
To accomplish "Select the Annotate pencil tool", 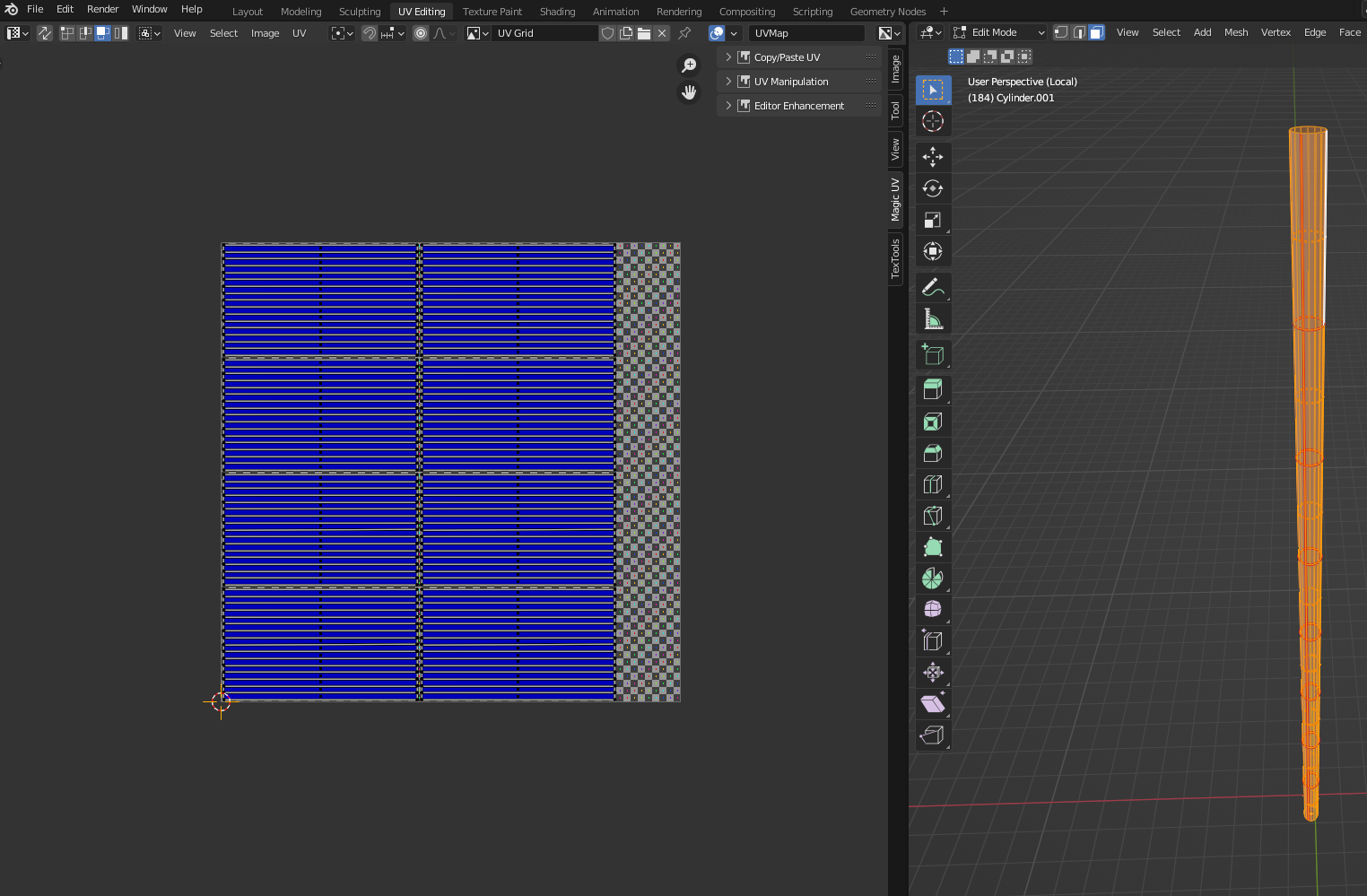I will [x=933, y=287].
